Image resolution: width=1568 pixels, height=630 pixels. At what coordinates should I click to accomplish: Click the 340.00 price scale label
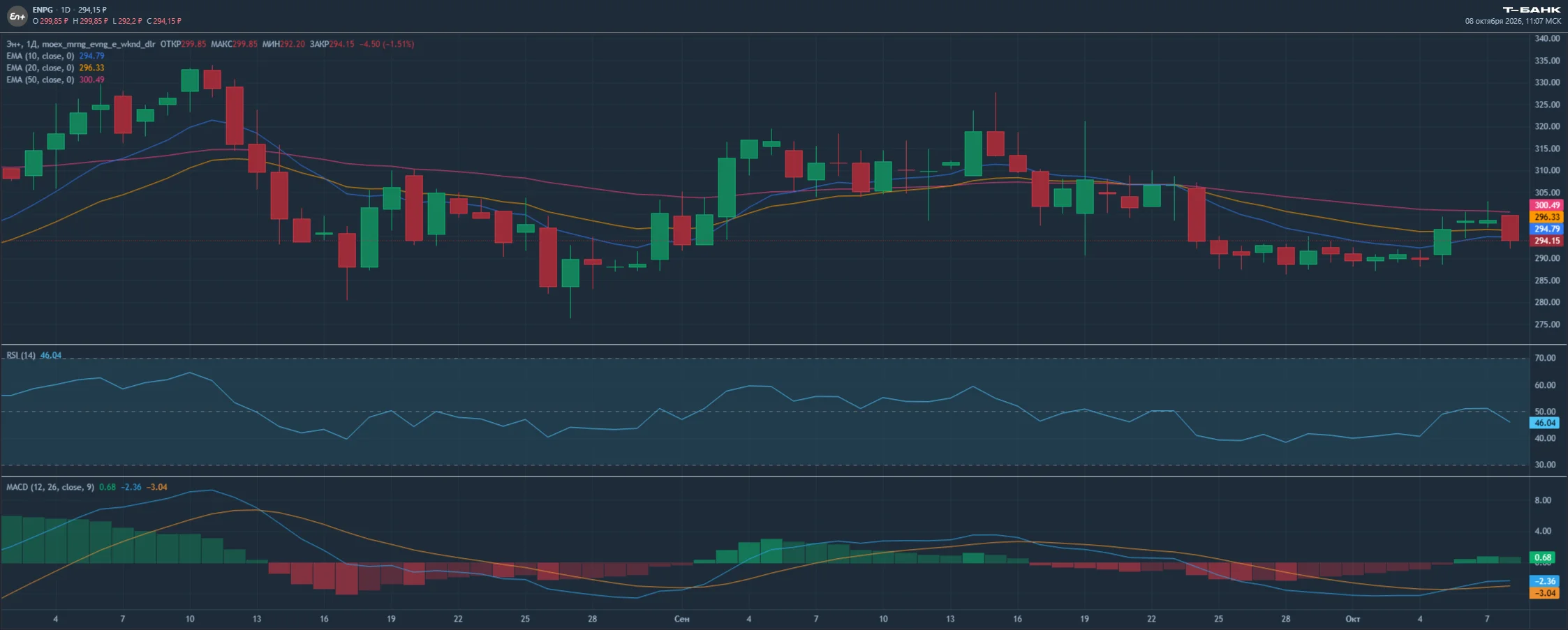point(1547,38)
